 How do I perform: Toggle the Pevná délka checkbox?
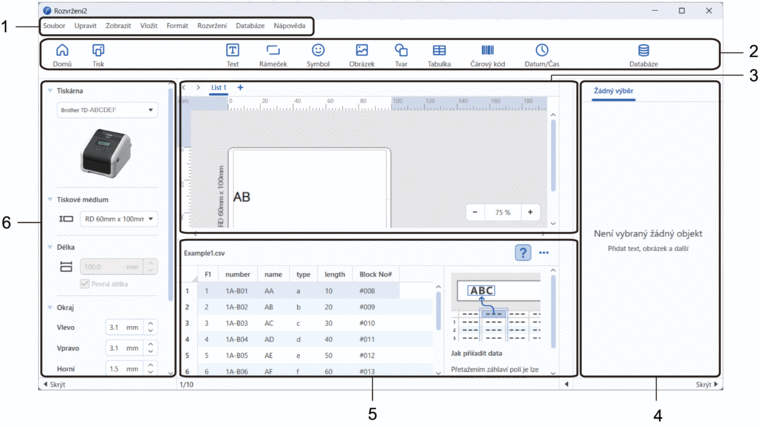coord(85,284)
